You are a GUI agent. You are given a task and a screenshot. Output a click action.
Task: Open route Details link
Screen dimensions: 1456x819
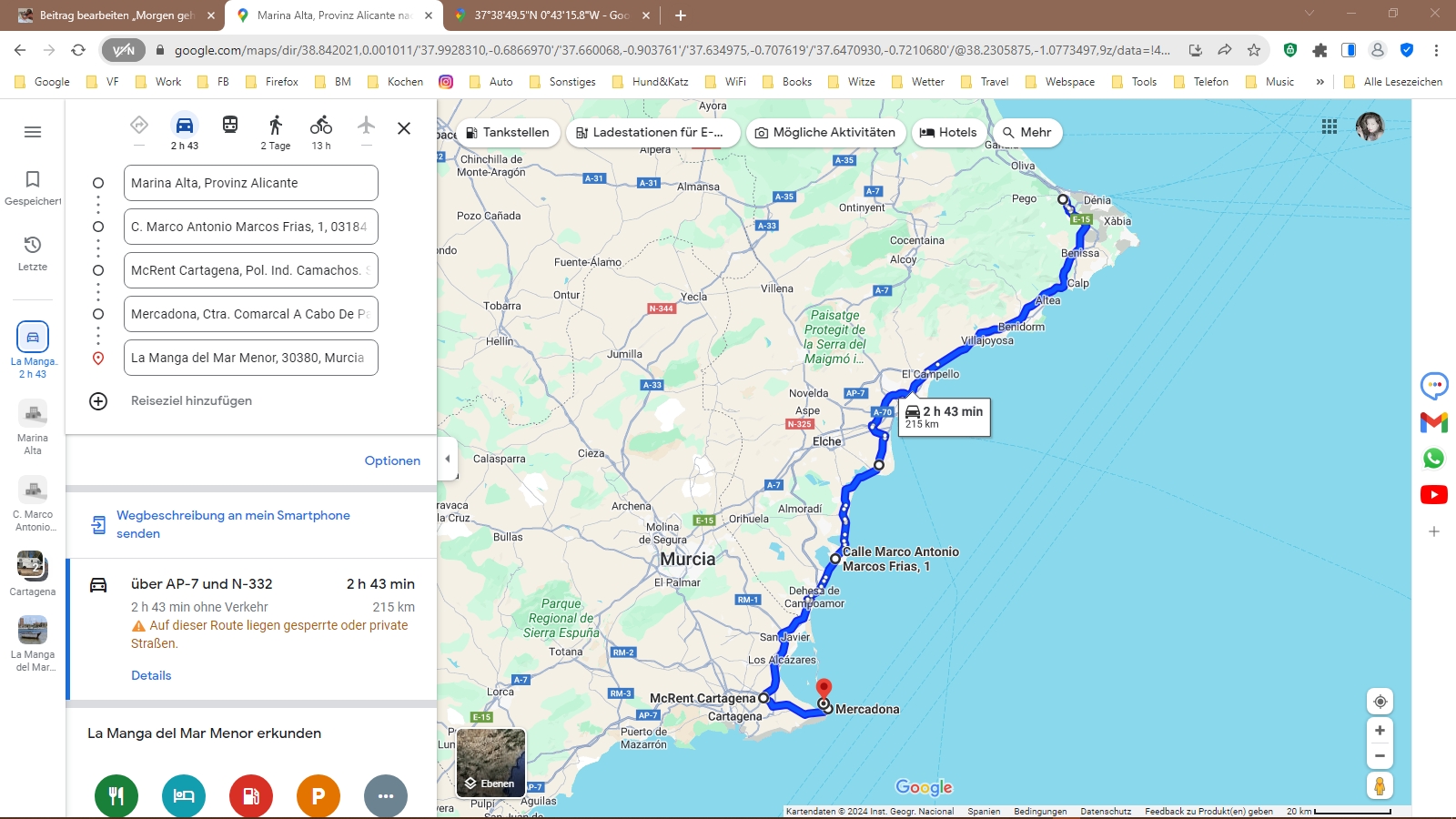151,675
